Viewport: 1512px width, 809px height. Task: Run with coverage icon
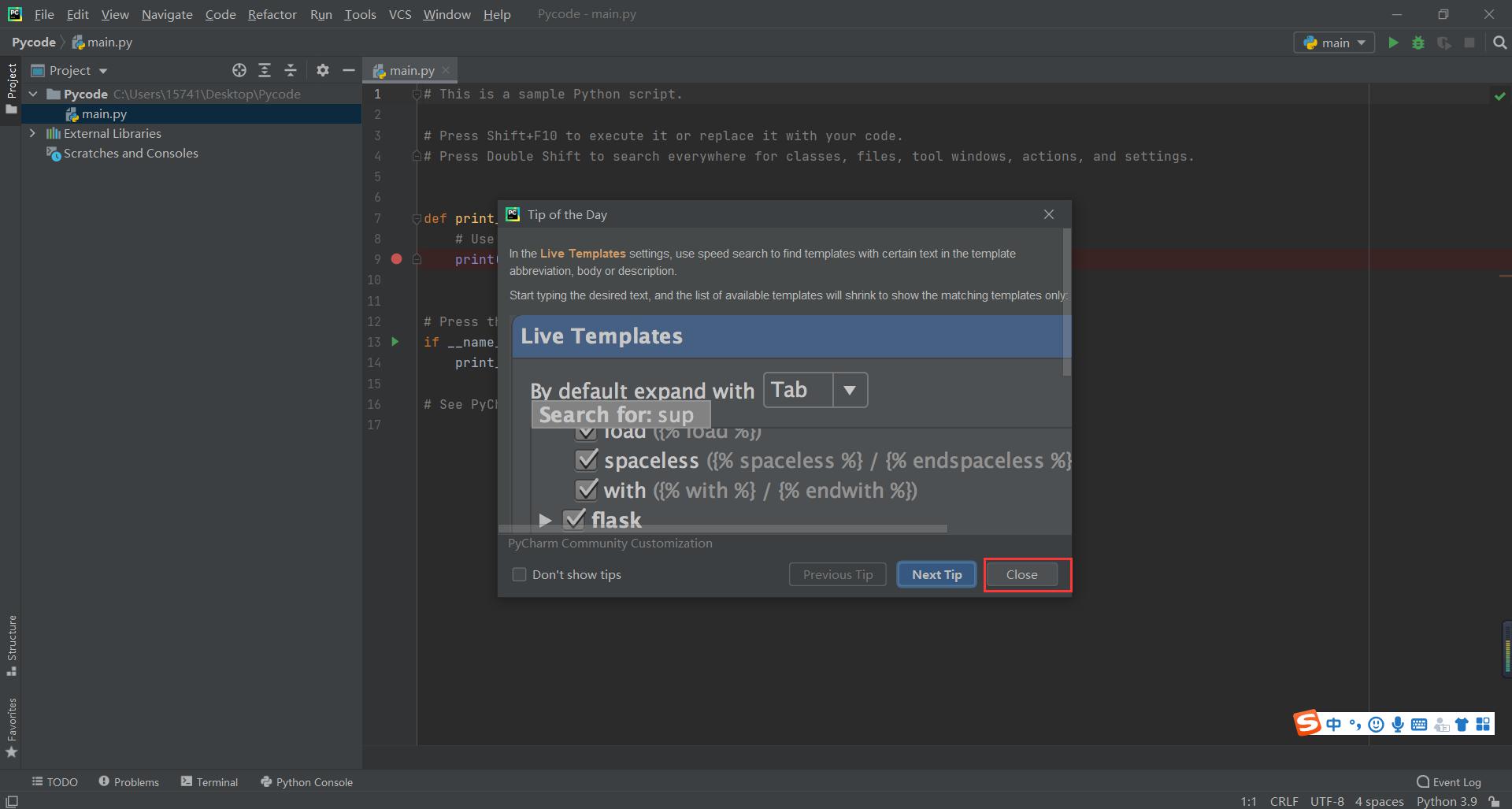[1443, 43]
